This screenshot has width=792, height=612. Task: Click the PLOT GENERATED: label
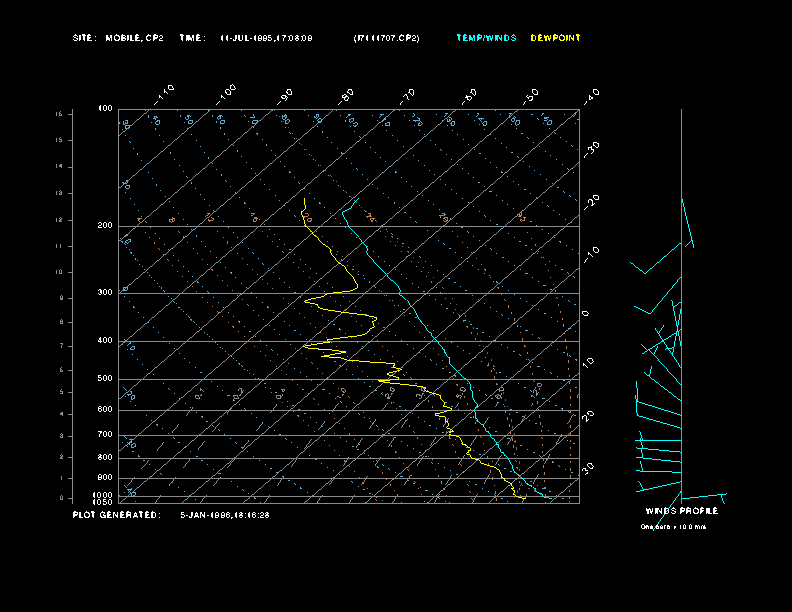tap(117, 515)
